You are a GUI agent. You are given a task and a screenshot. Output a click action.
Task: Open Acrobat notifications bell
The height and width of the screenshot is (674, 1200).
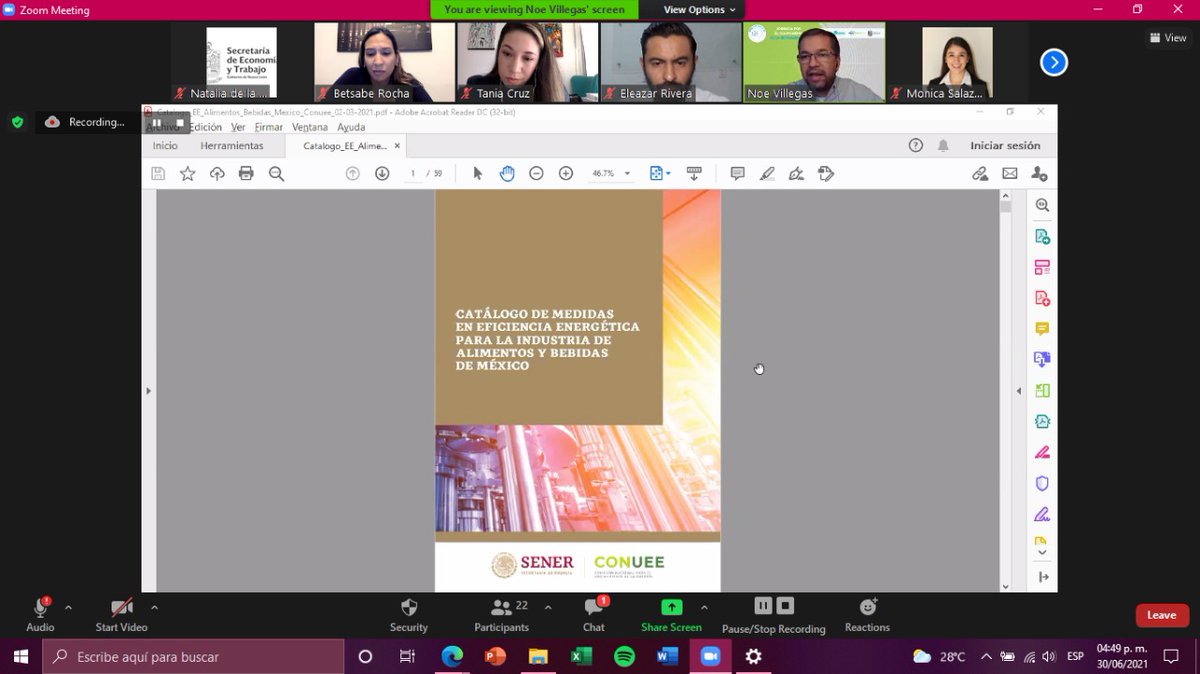[943, 145]
